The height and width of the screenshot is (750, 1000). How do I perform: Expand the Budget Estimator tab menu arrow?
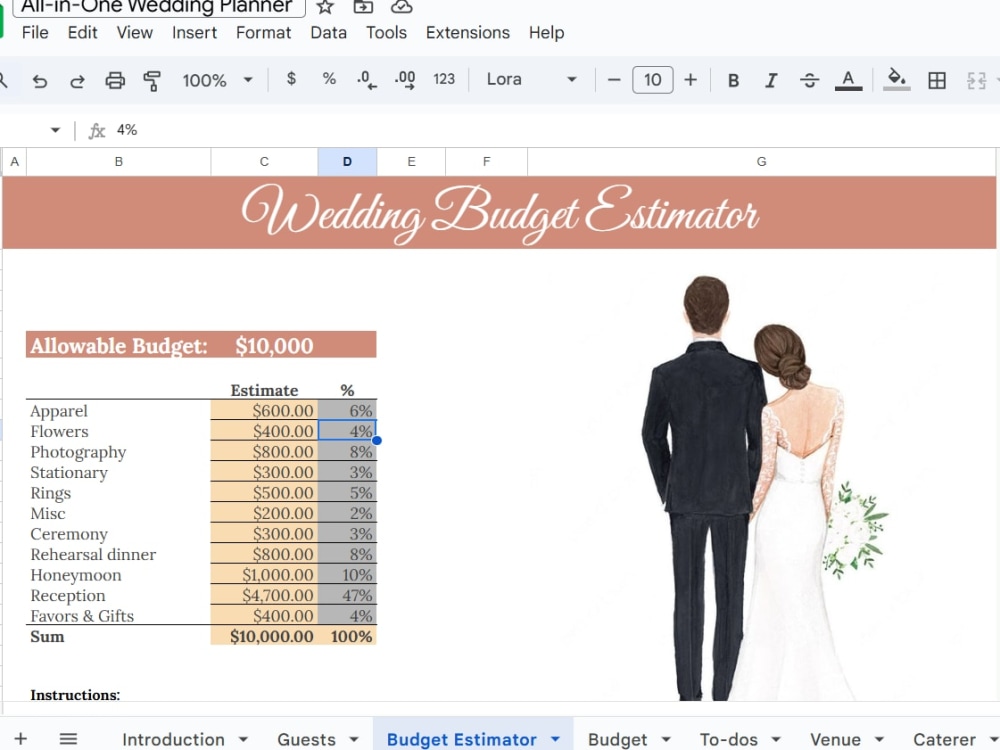tap(555, 739)
